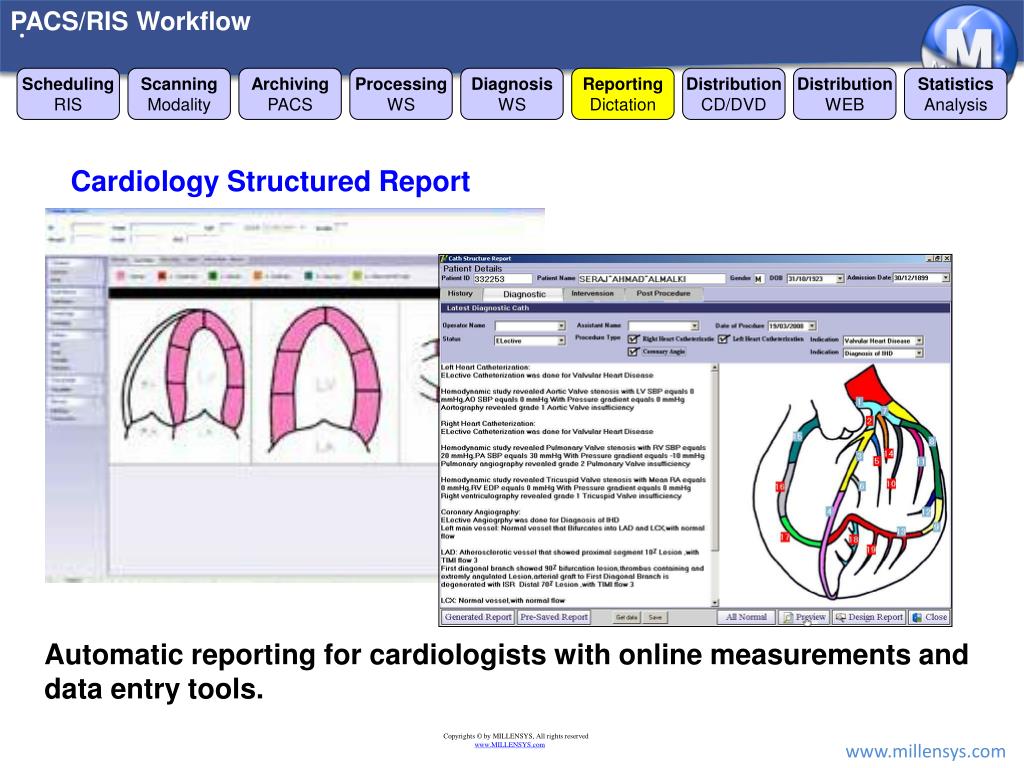
Task: Toggle Left Heart Catheterization checkbox
Action: coord(723,339)
